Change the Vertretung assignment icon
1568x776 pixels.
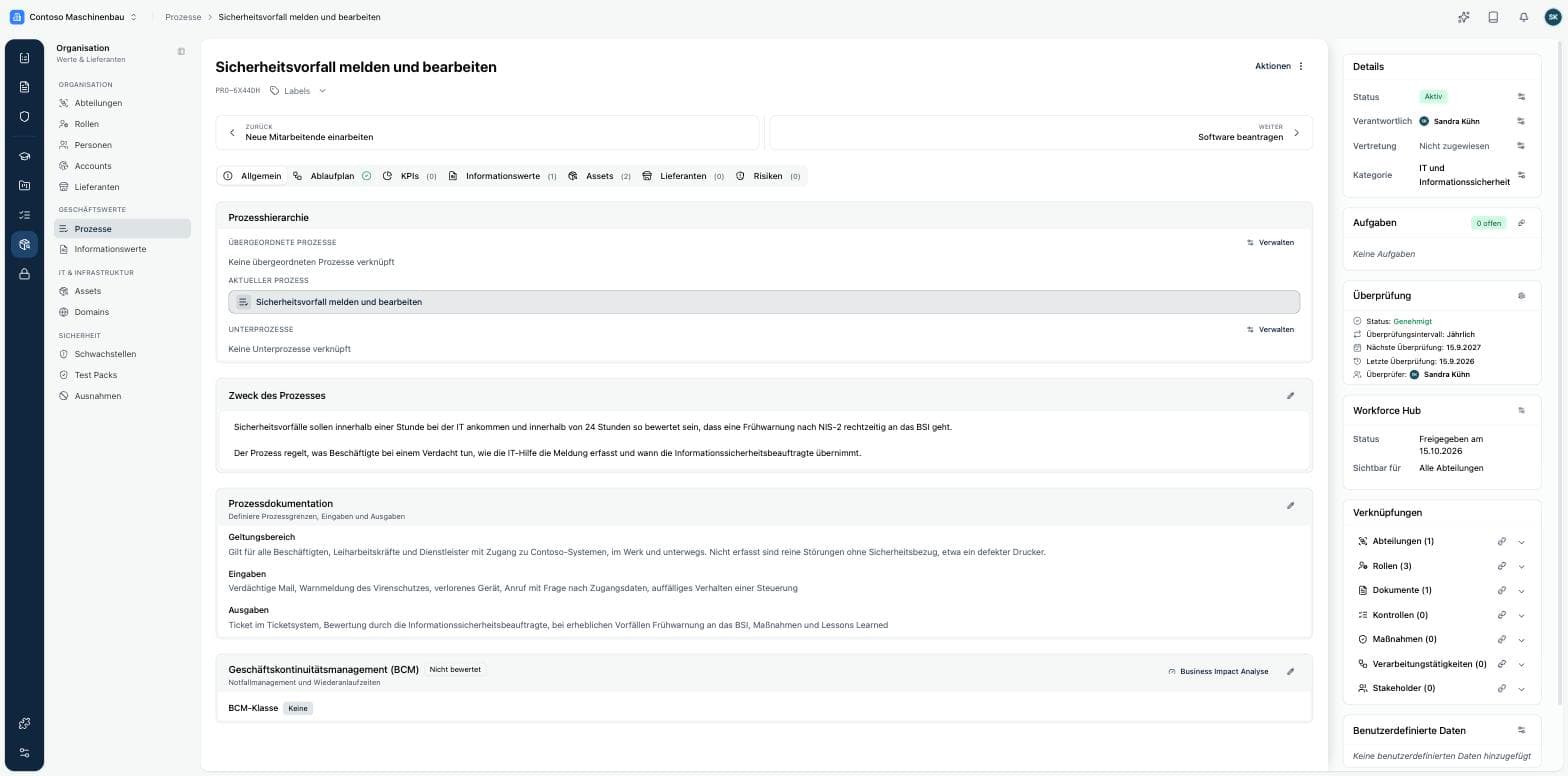point(1521,146)
